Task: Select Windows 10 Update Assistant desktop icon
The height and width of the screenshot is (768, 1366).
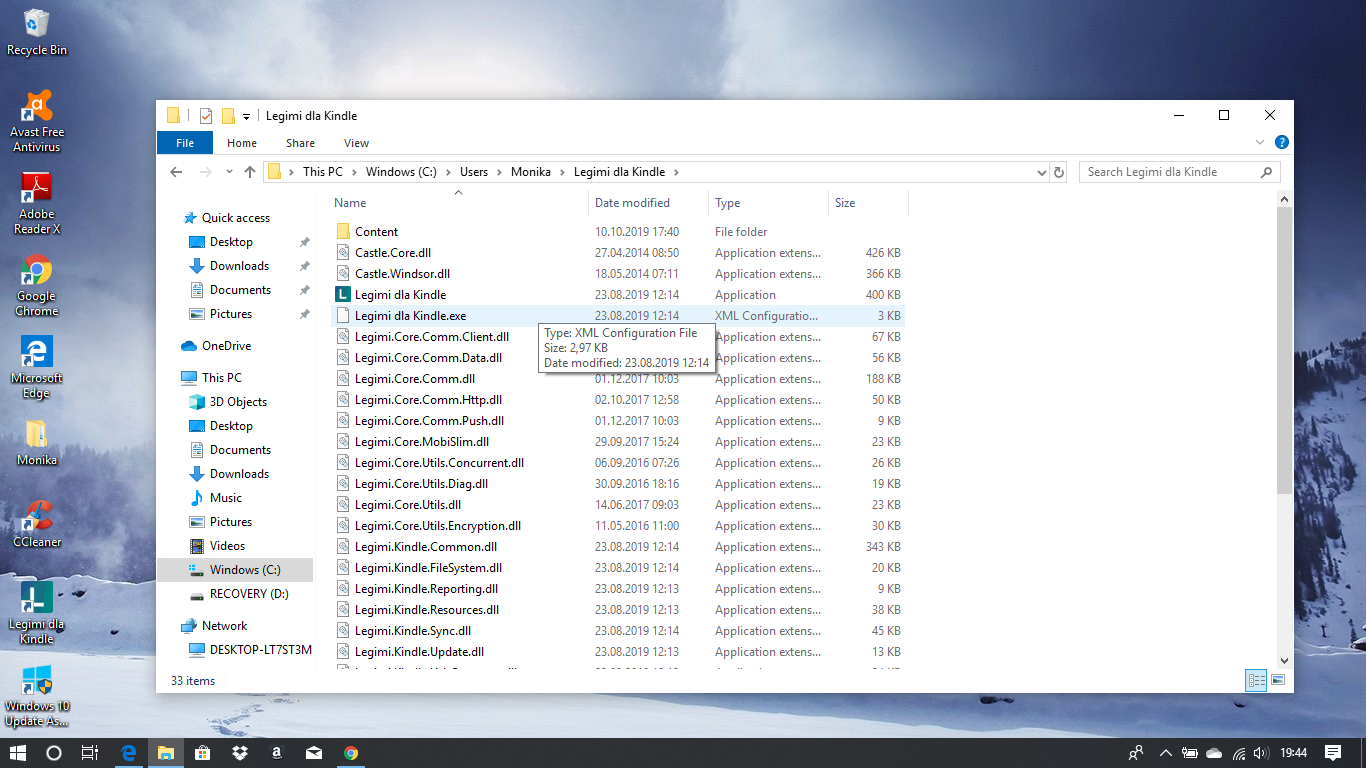Action: [x=37, y=696]
